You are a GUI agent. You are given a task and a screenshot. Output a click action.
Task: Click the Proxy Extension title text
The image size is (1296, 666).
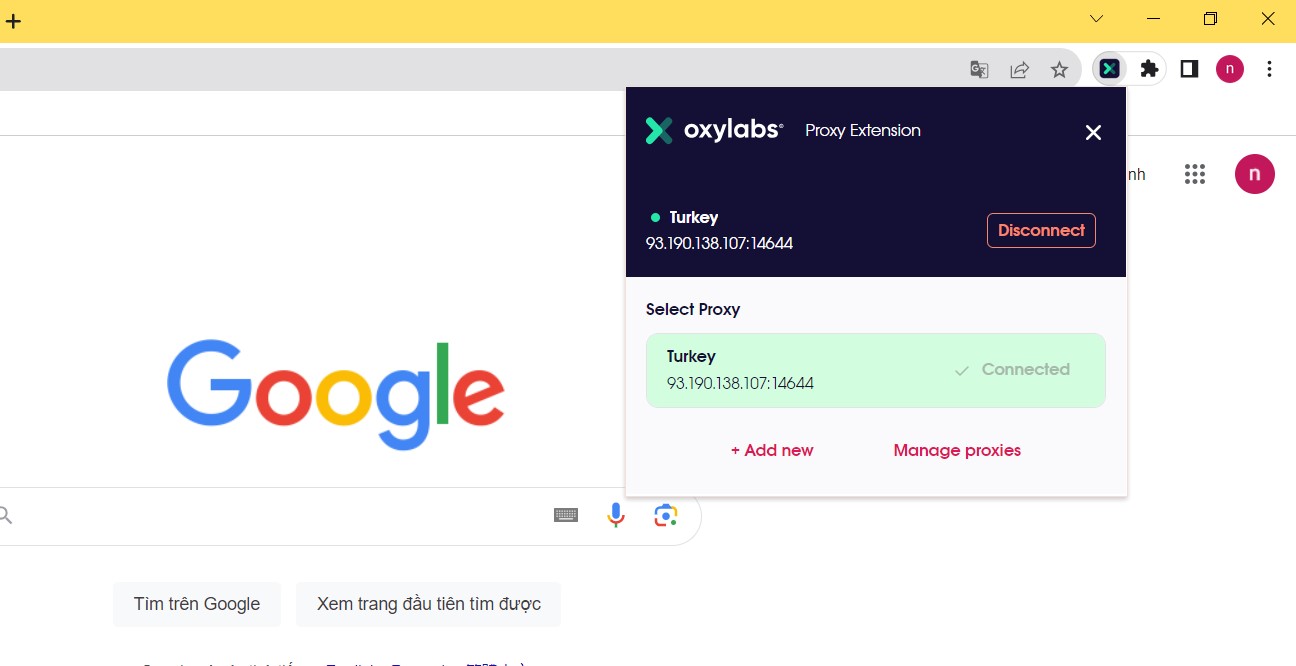863,130
